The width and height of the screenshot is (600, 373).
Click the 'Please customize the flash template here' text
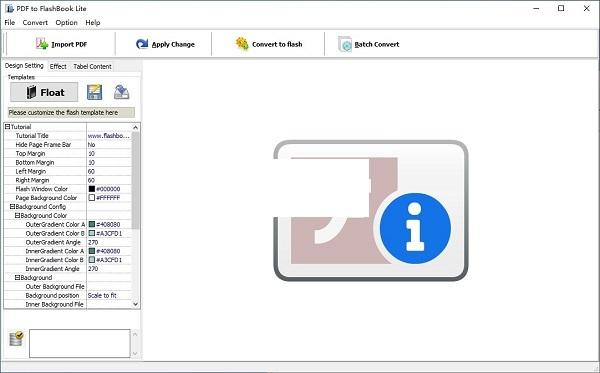(x=63, y=112)
